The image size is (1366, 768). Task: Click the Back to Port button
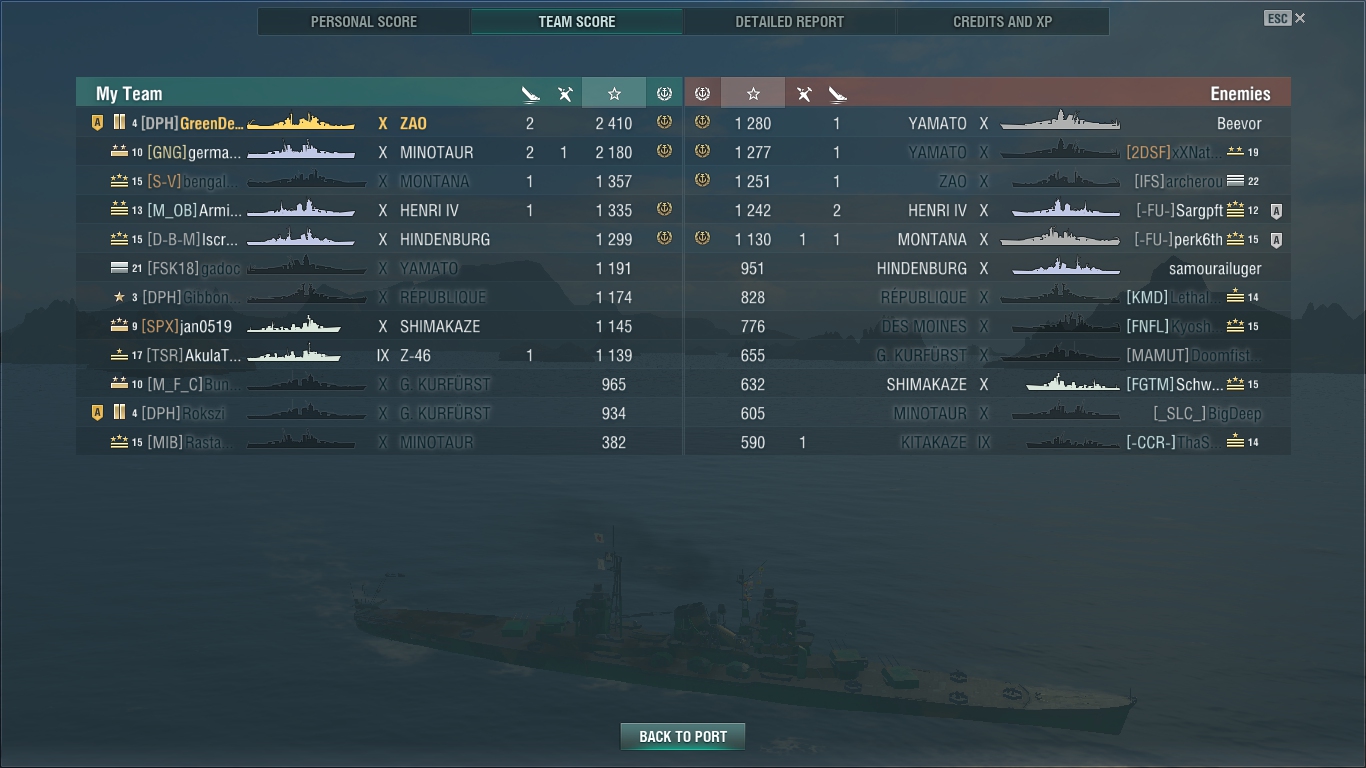[683, 736]
